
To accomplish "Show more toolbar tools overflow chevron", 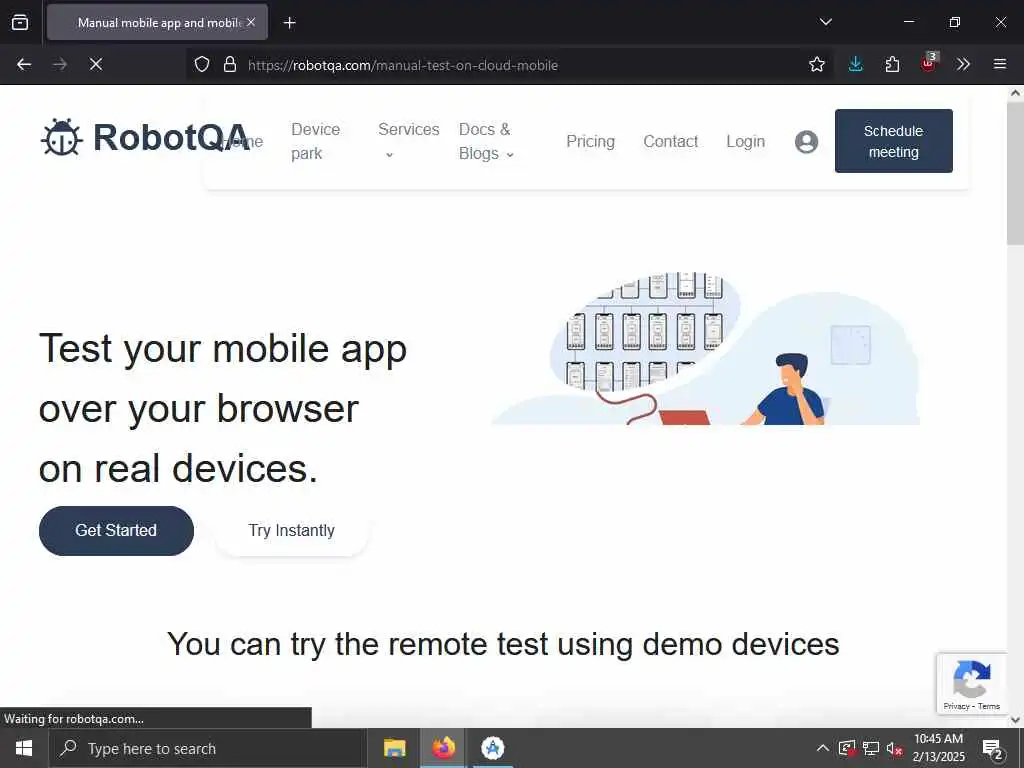I will coord(963,64).
